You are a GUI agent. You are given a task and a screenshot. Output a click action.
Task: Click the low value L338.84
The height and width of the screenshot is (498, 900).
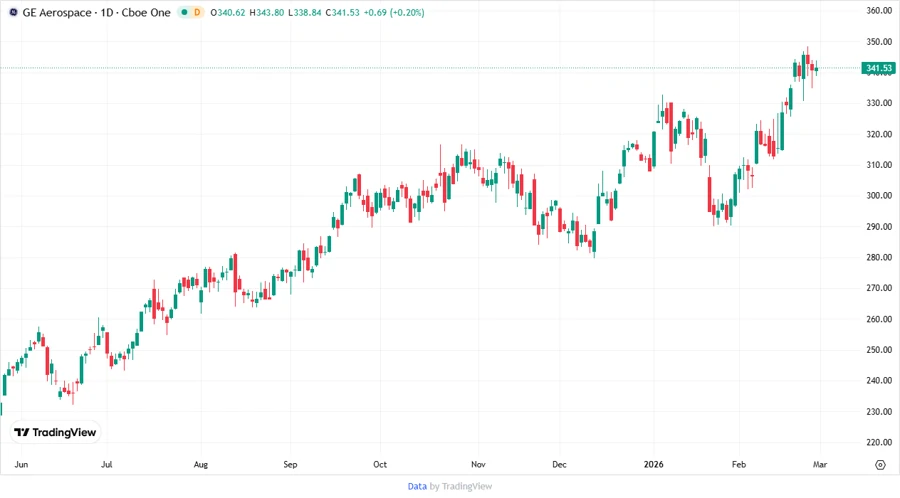(304, 13)
